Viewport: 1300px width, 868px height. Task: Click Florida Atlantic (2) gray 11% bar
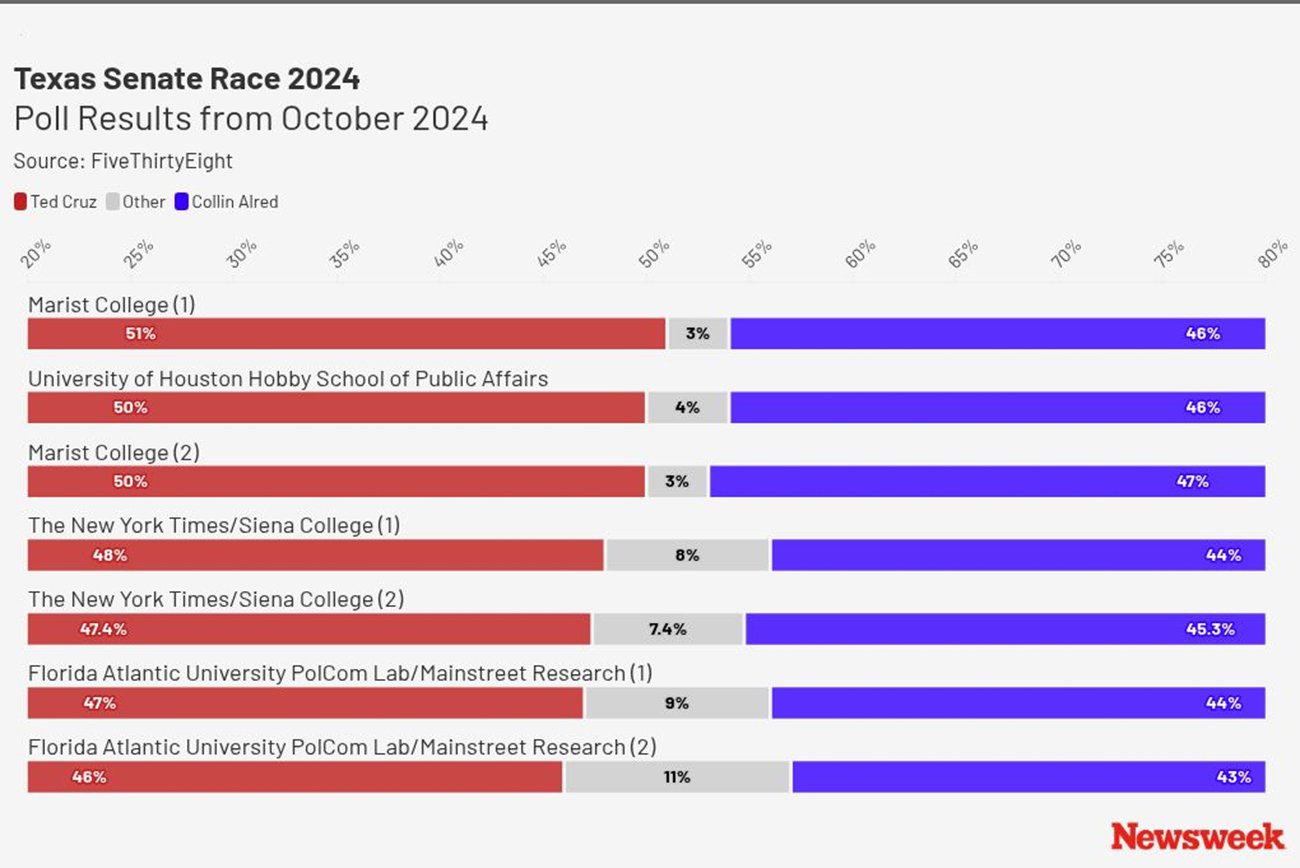point(677,777)
